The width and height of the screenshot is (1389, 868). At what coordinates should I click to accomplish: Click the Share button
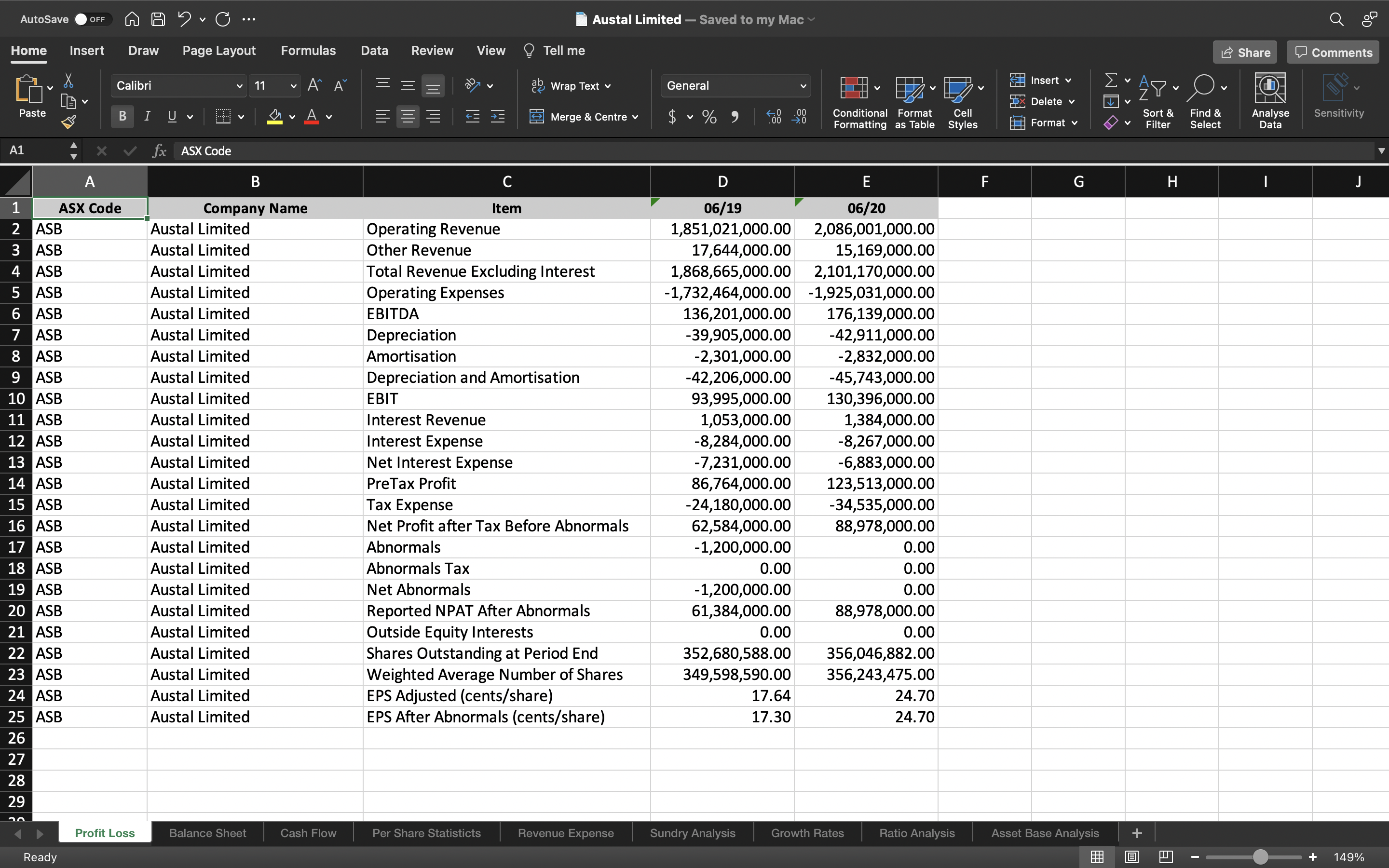1245,52
